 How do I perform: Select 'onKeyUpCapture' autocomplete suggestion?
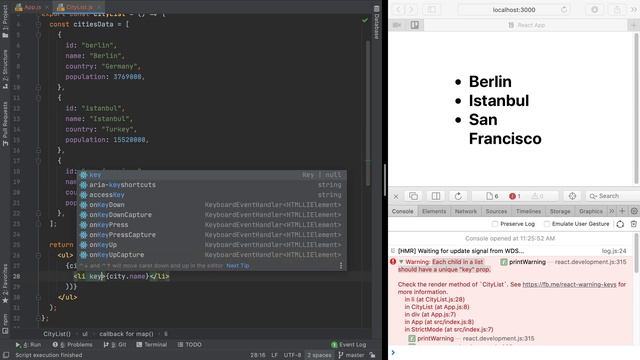(x=212, y=255)
